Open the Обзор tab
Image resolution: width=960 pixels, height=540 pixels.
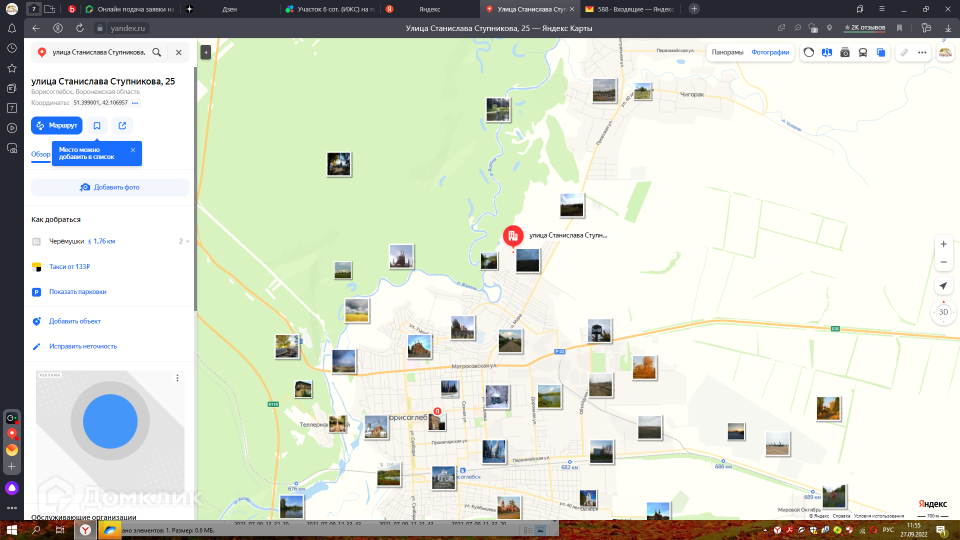[x=41, y=154]
